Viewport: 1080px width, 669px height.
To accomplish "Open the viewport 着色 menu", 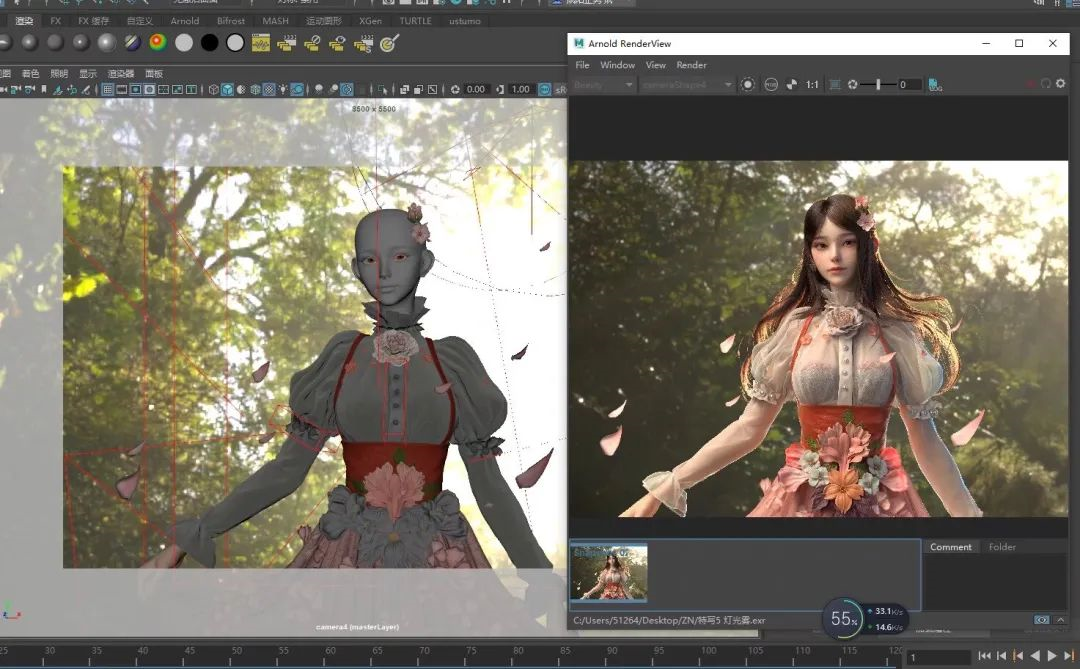I will pyautogui.click(x=30, y=74).
